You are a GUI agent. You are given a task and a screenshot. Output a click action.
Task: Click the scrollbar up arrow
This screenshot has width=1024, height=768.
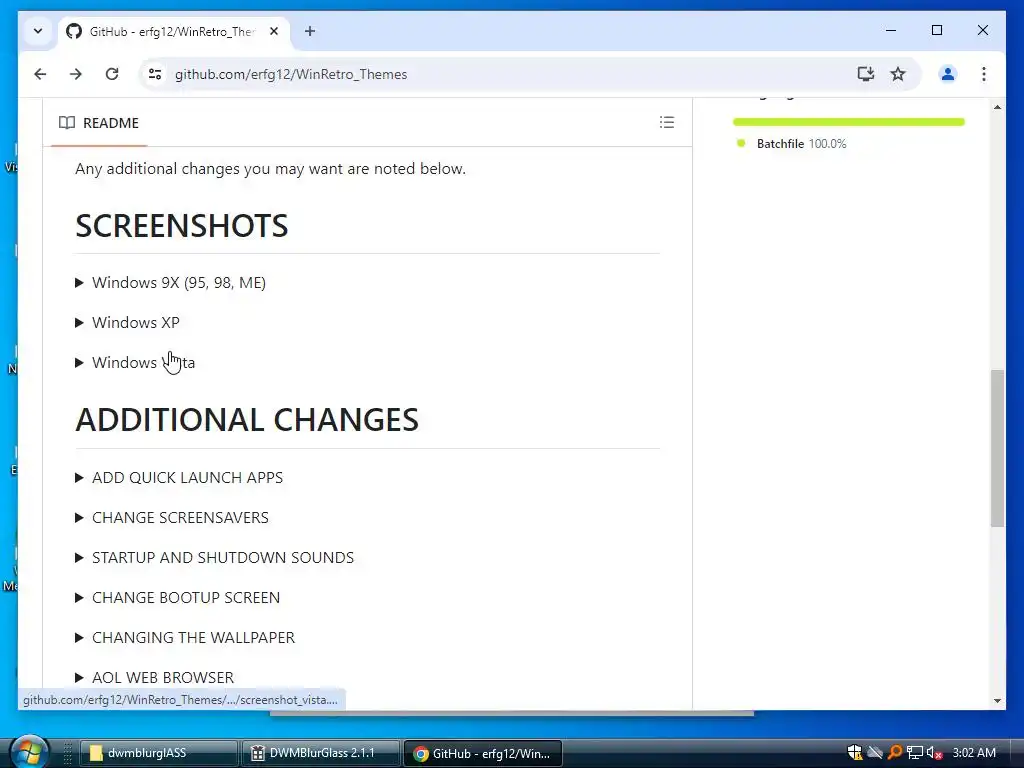coord(997,106)
